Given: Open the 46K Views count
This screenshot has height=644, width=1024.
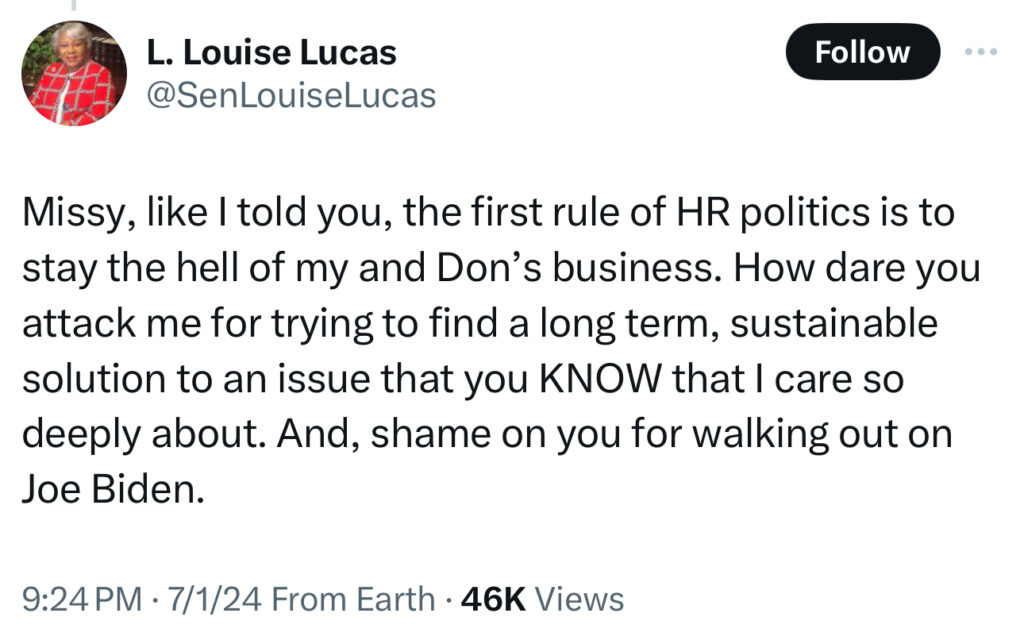Looking at the screenshot, I should (x=542, y=599).
